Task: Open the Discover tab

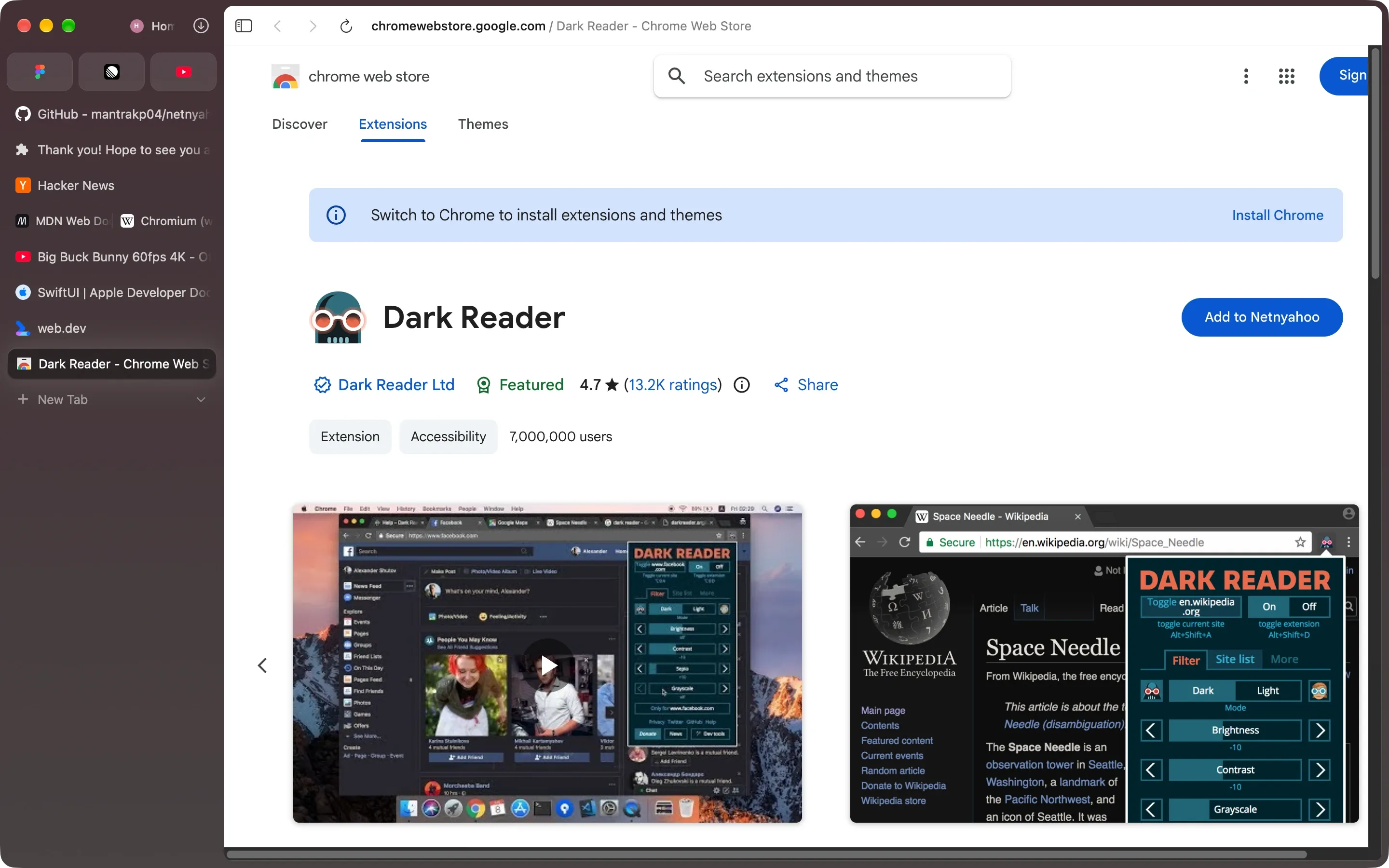Action: point(300,124)
